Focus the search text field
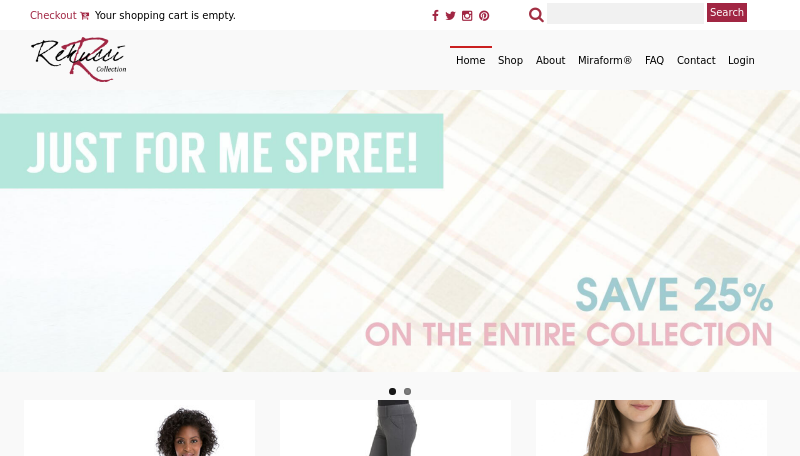Image resolution: width=800 pixels, height=456 pixels. click(625, 13)
